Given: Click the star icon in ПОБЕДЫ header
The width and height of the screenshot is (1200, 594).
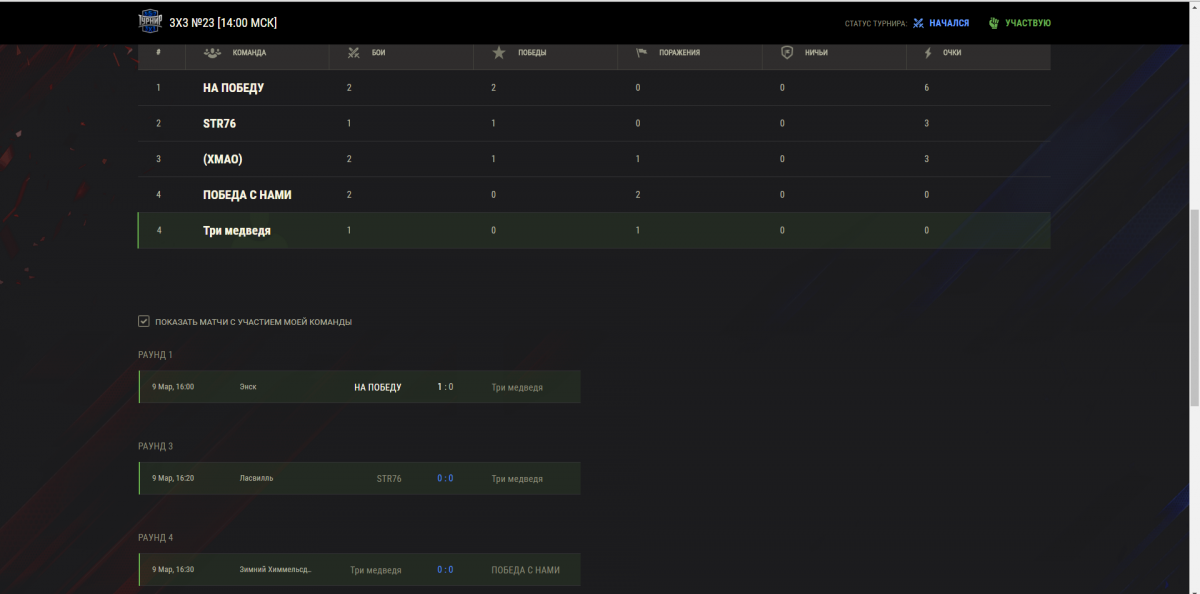Looking at the screenshot, I should [499, 52].
